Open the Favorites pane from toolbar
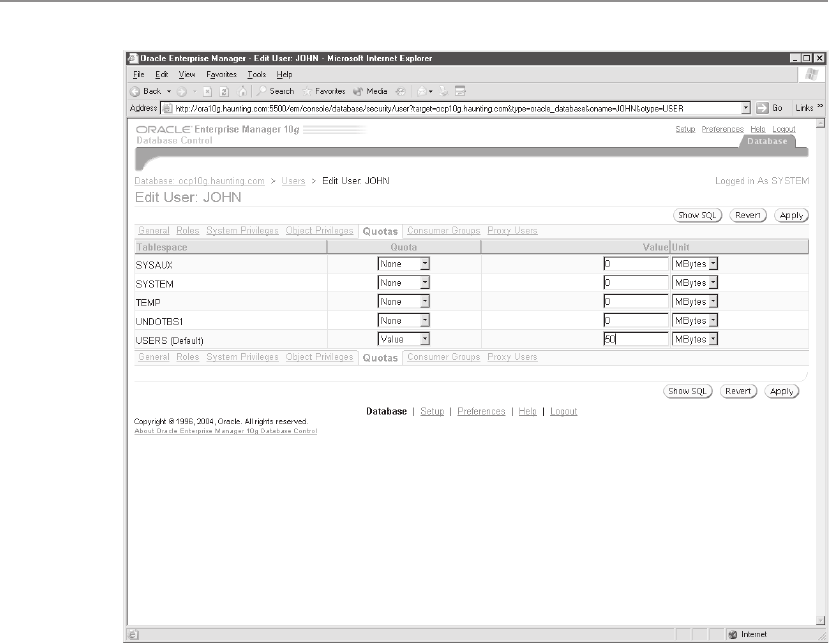This screenshot has width=829, height=643. pyautogui.click(x=324, y=91)
